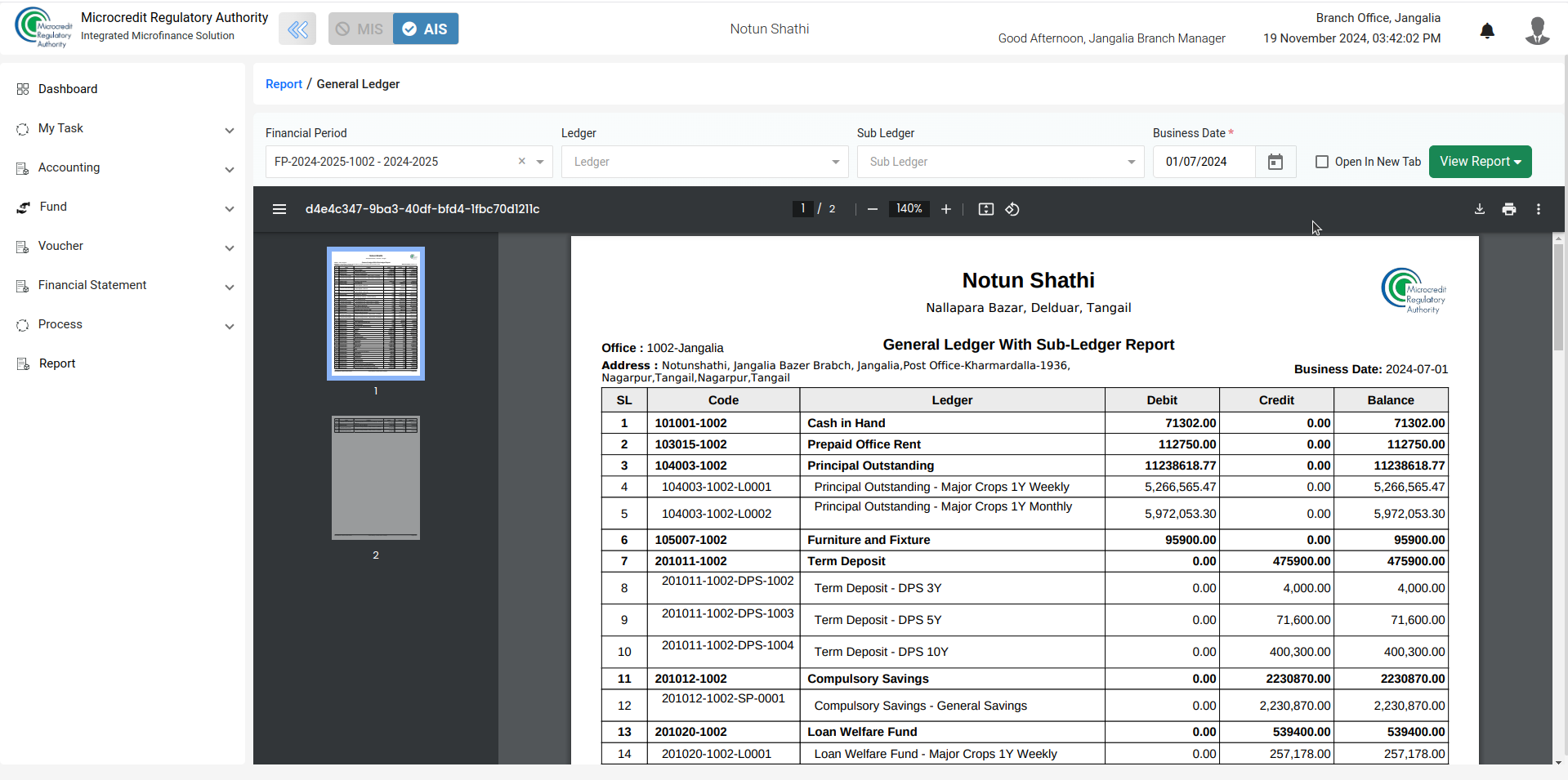Viewport: 1568px width, 780px height.
Task: Clear the Financial Period selection
Action: tap(522, 161)
